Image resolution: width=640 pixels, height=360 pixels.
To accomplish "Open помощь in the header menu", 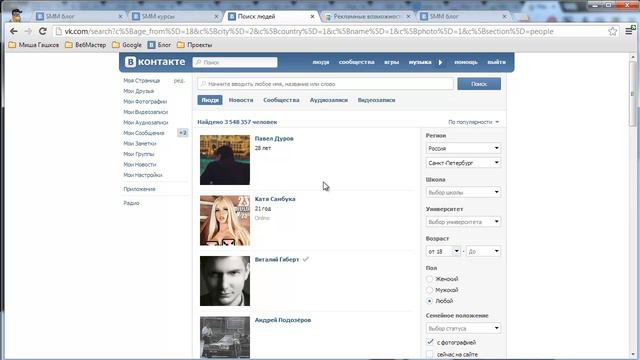I will tap(466, 62).
